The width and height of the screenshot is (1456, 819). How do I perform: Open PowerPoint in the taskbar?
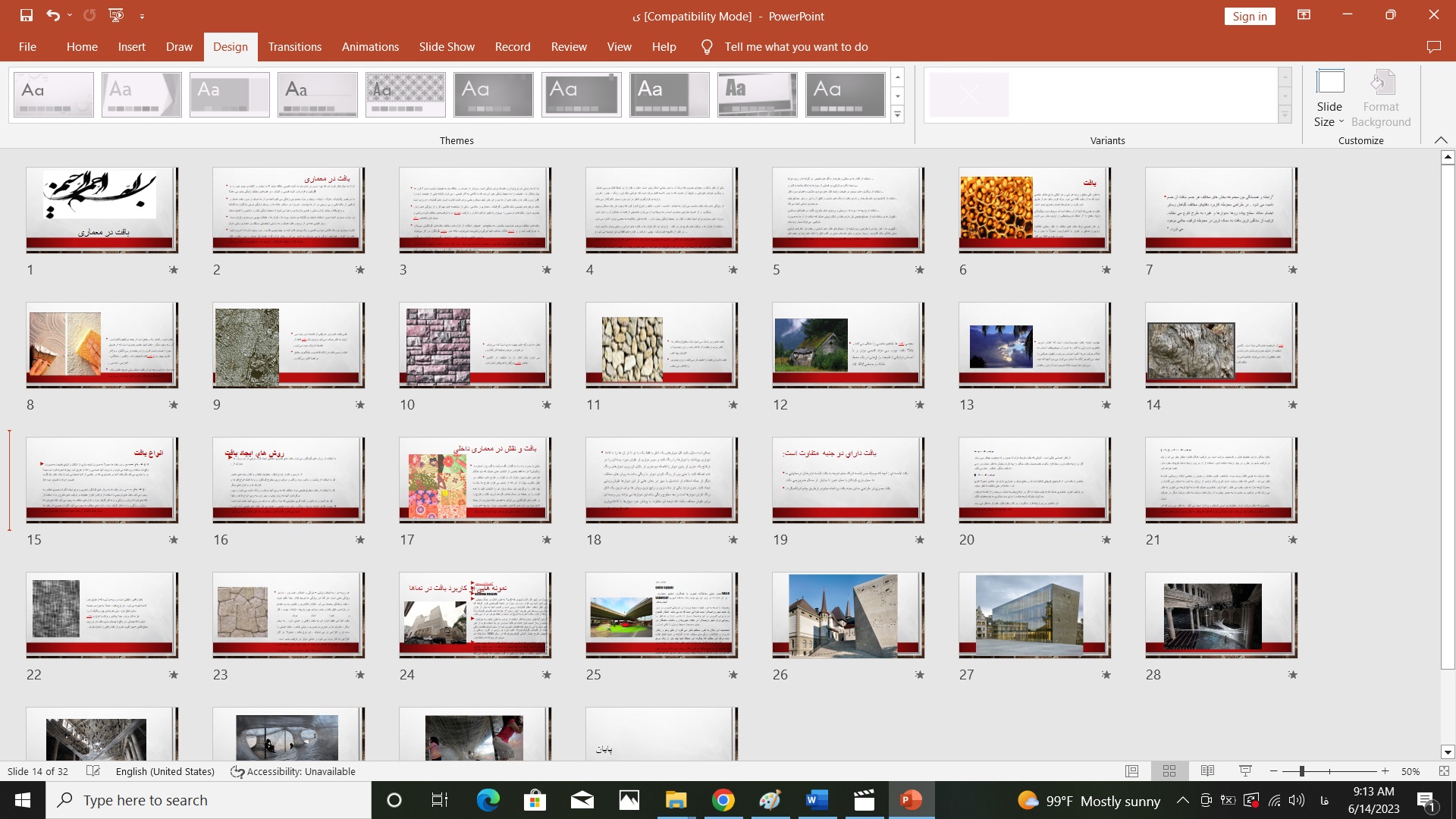[x=910, y=800]
